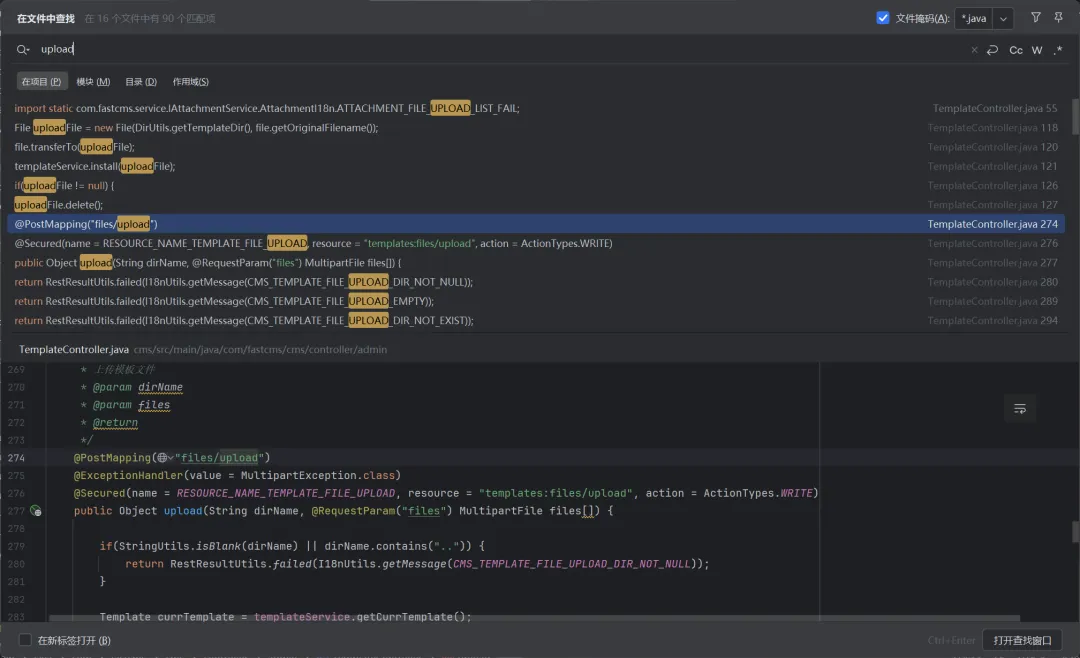Viewport: 1080px width, 658px height.
Task: Clear the search text with the X icon
Action: tap(975, 50)
